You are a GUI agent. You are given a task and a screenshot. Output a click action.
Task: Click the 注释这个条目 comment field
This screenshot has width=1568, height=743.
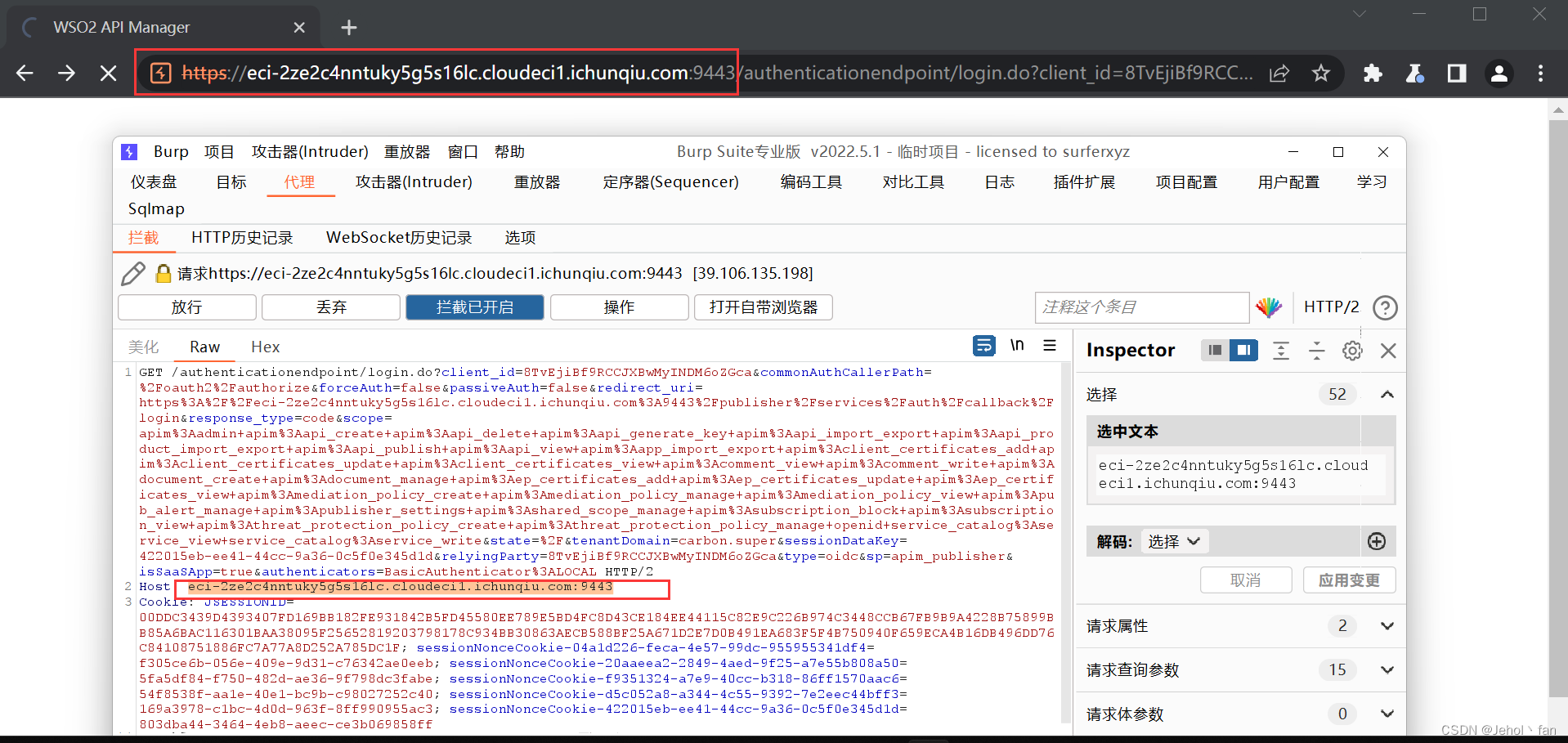[1142, 307]
